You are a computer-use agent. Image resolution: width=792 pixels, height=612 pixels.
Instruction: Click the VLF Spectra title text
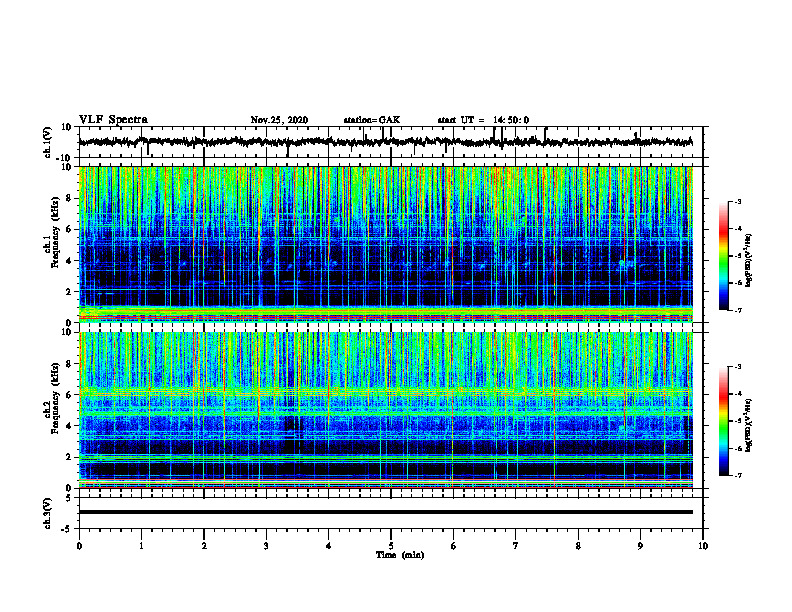[x=113, y=120]
